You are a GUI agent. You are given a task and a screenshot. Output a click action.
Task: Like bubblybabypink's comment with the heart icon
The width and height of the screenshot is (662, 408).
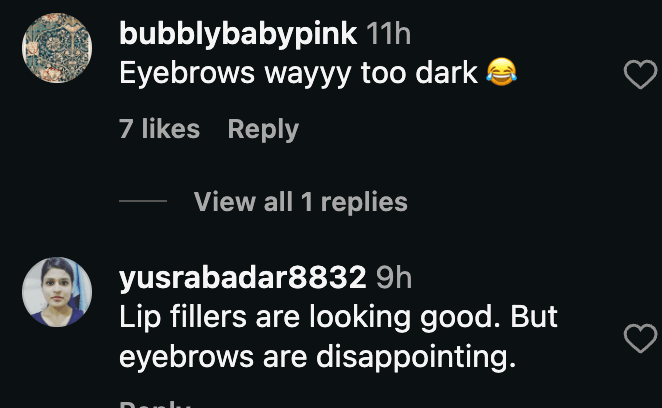pyautogui.click(x=640, y=74)
